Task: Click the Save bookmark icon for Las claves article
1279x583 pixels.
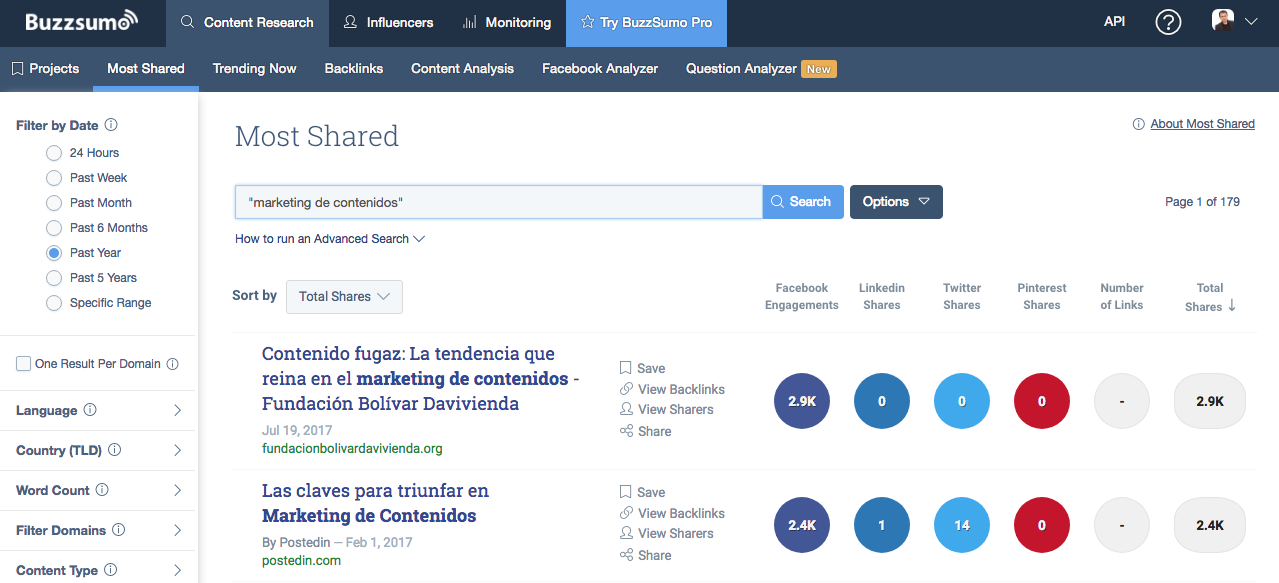Action: click(625, 492)
